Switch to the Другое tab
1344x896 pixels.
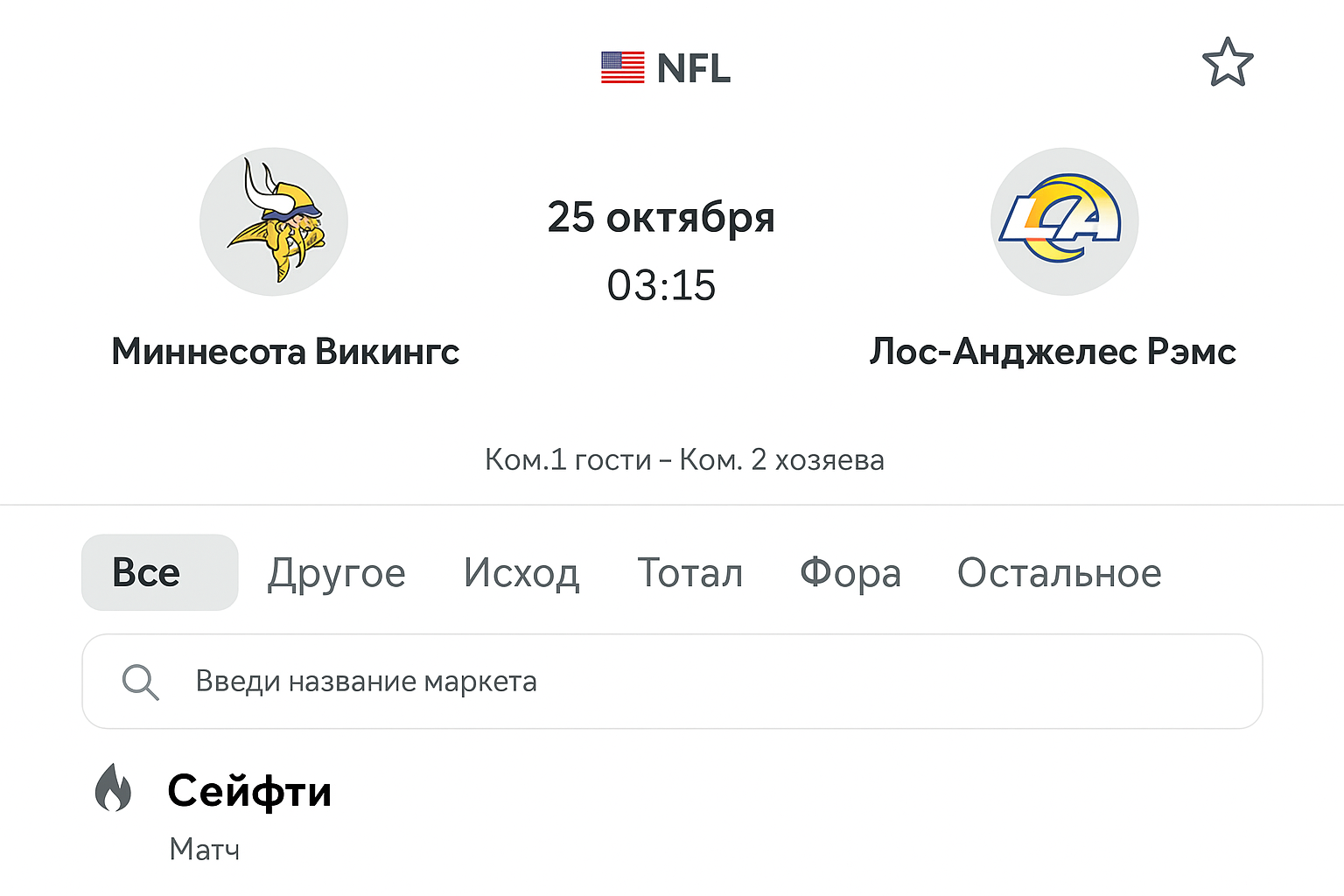pyautogui.click(x=337, y=573)
